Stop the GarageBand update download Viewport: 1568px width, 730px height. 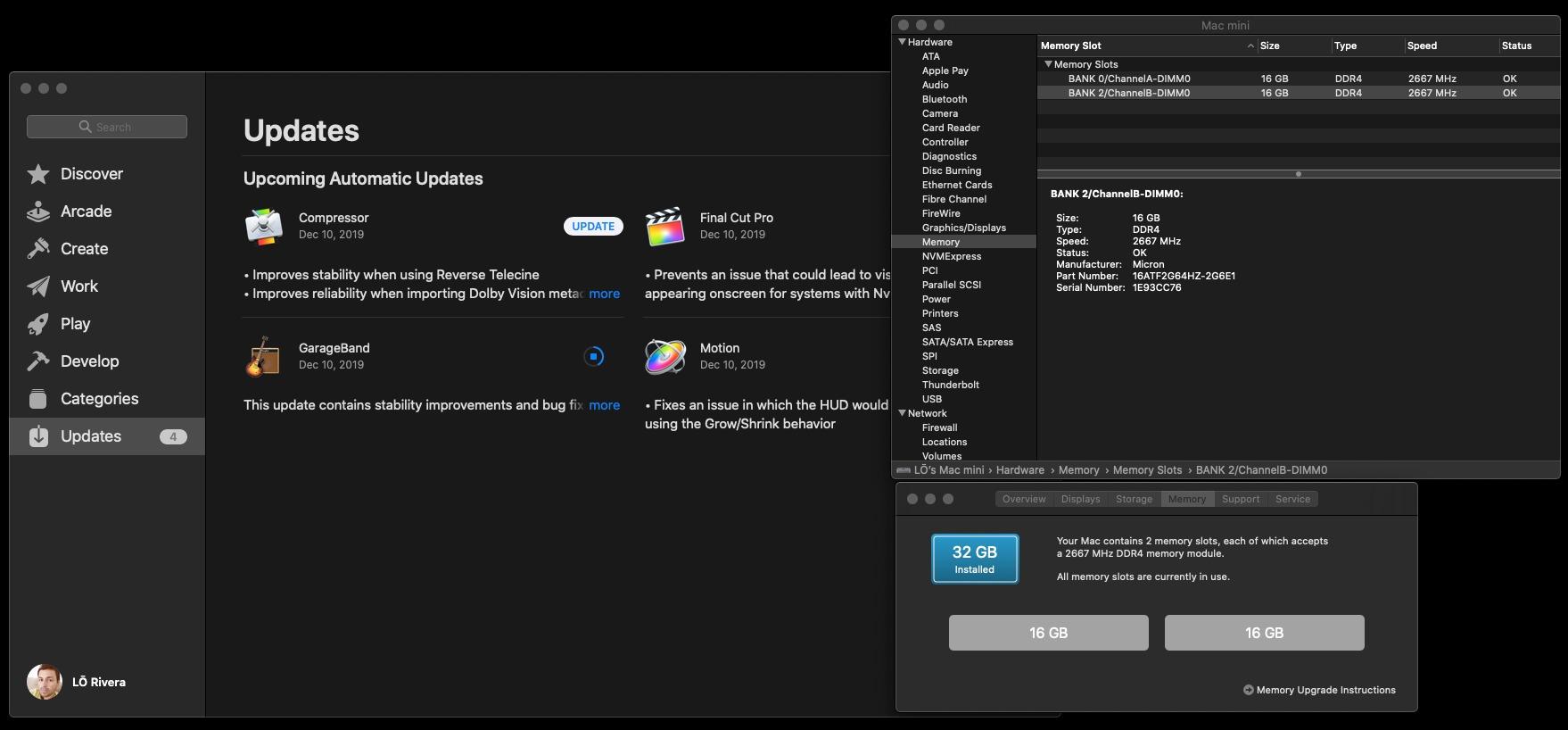tap(593, 357)
